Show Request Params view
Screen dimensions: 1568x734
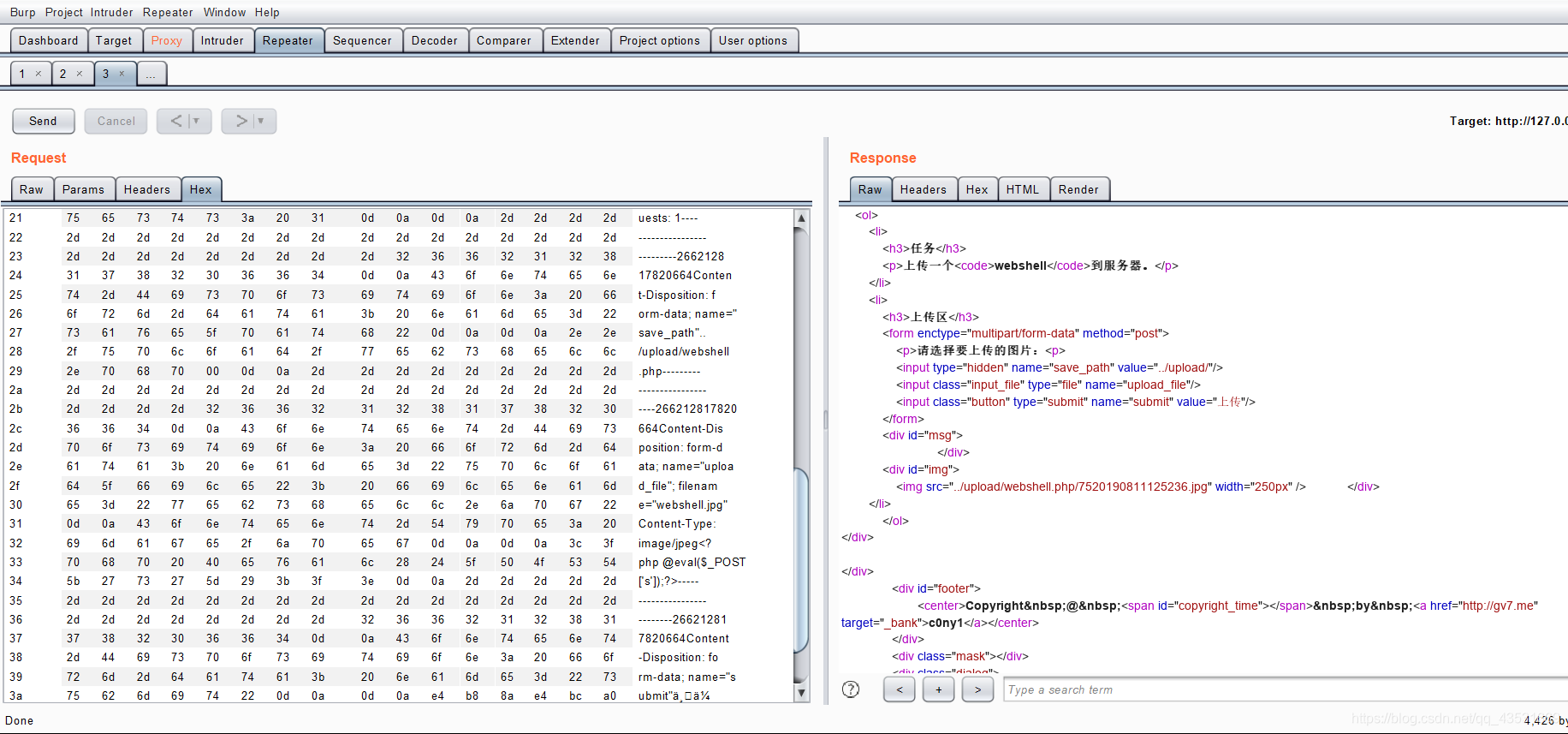pos(83,189)
